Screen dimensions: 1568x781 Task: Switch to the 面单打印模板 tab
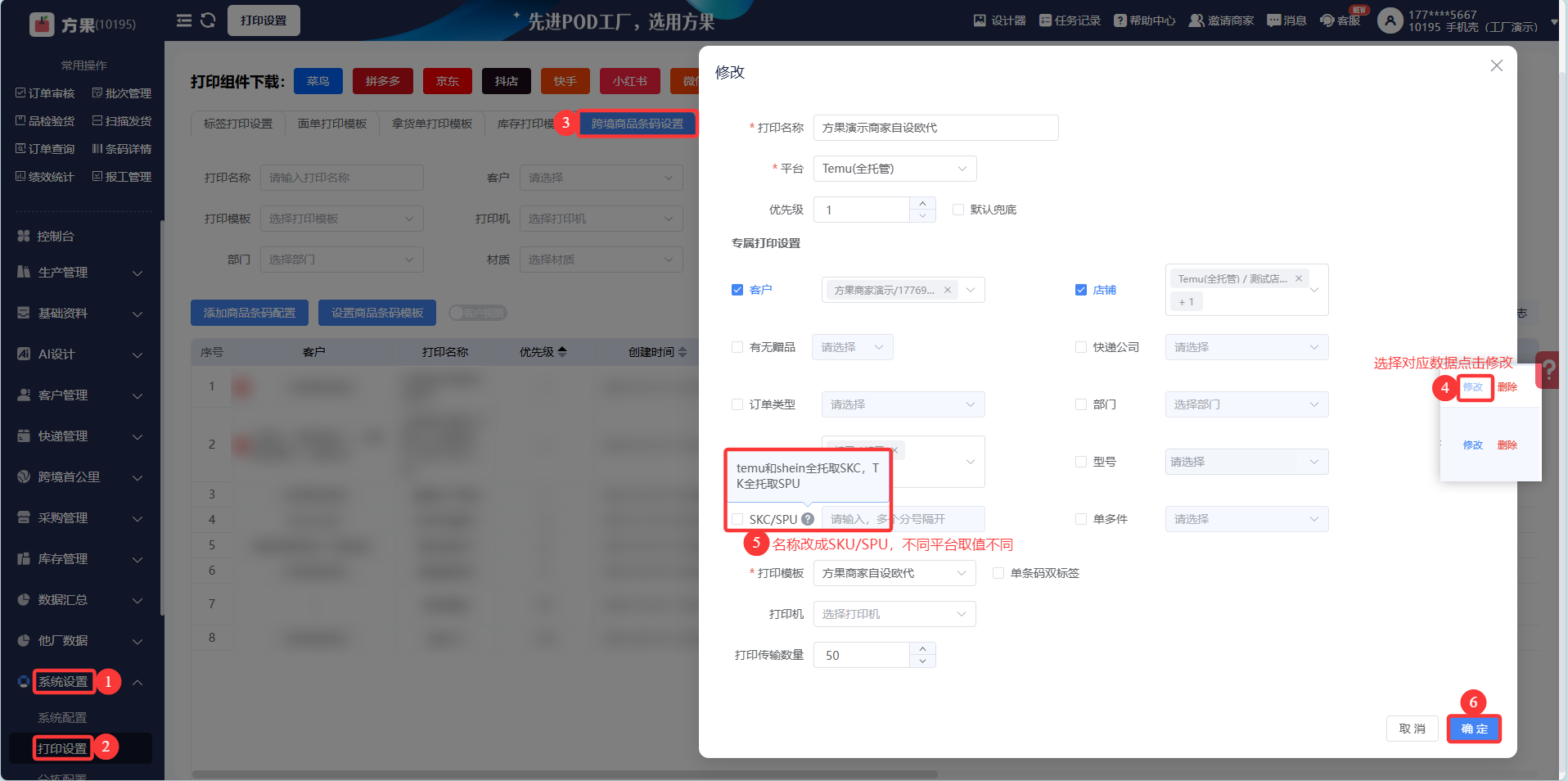332,124
